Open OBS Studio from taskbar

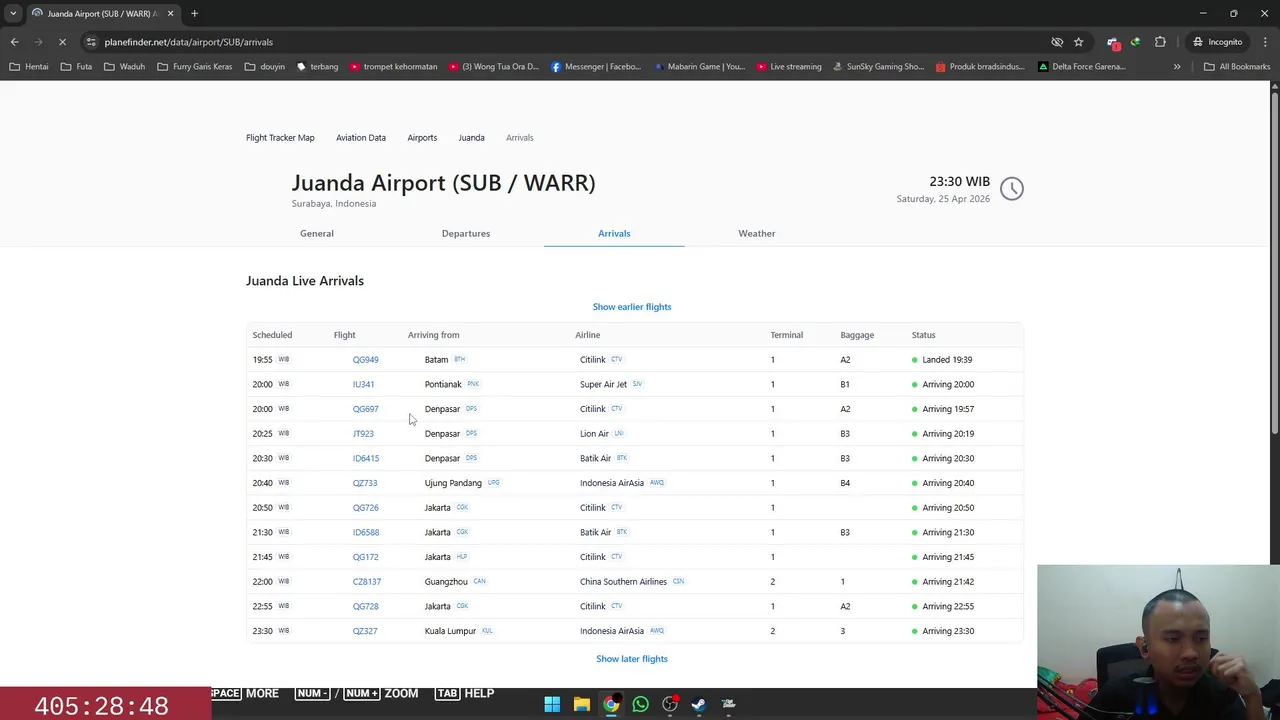670,704
